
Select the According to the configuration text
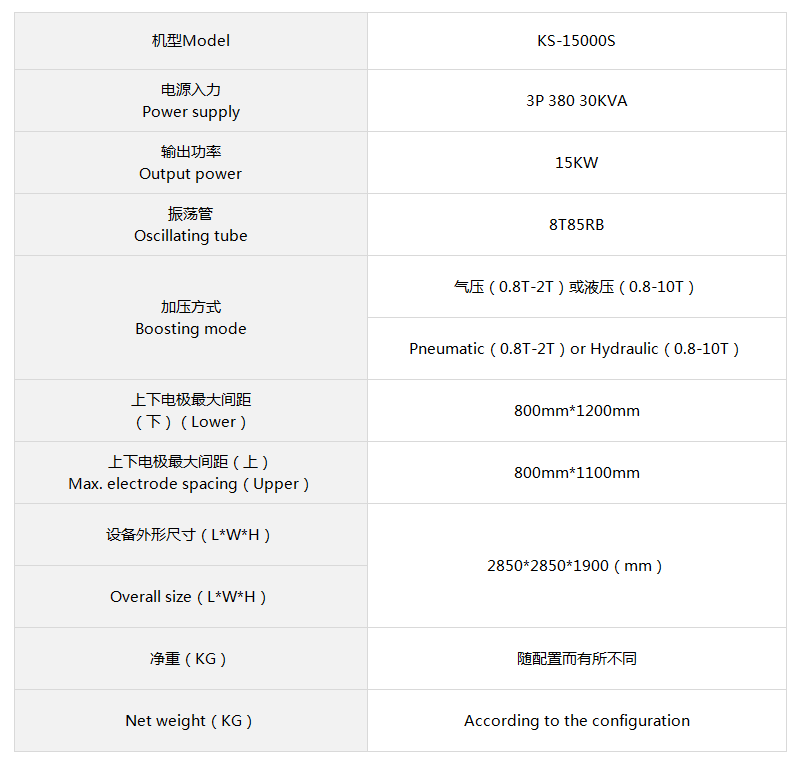click(x=577, y=721)
